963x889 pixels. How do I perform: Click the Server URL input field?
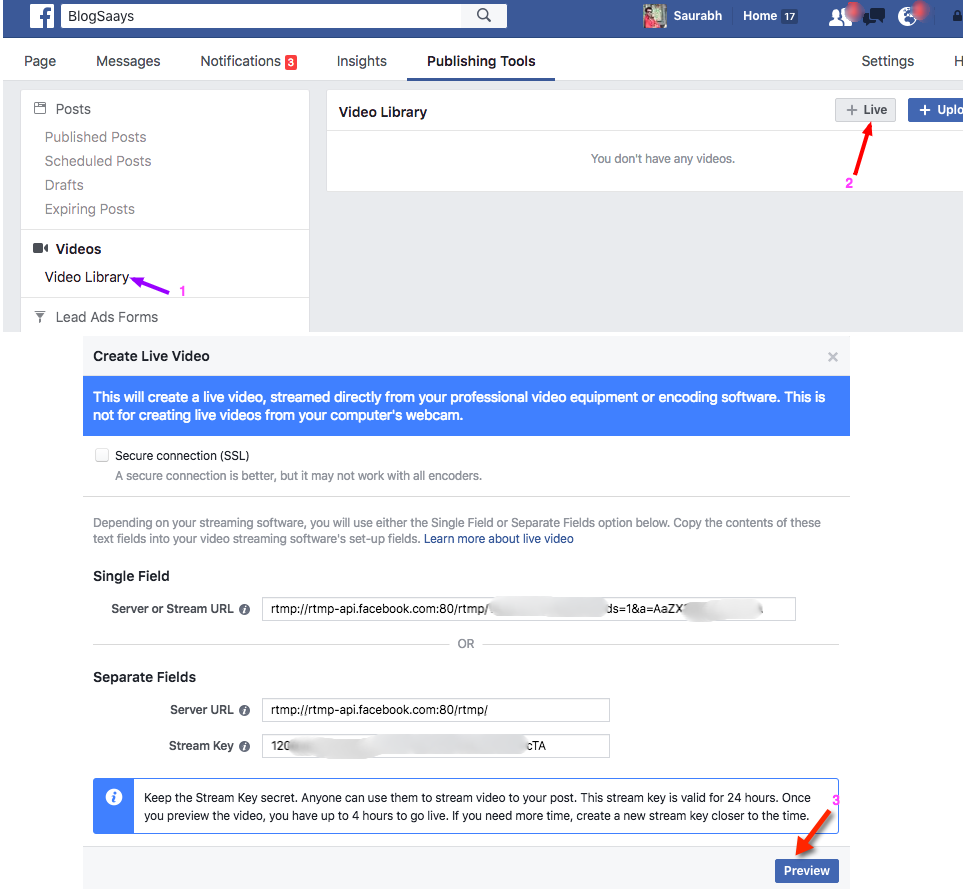point(435,710)
